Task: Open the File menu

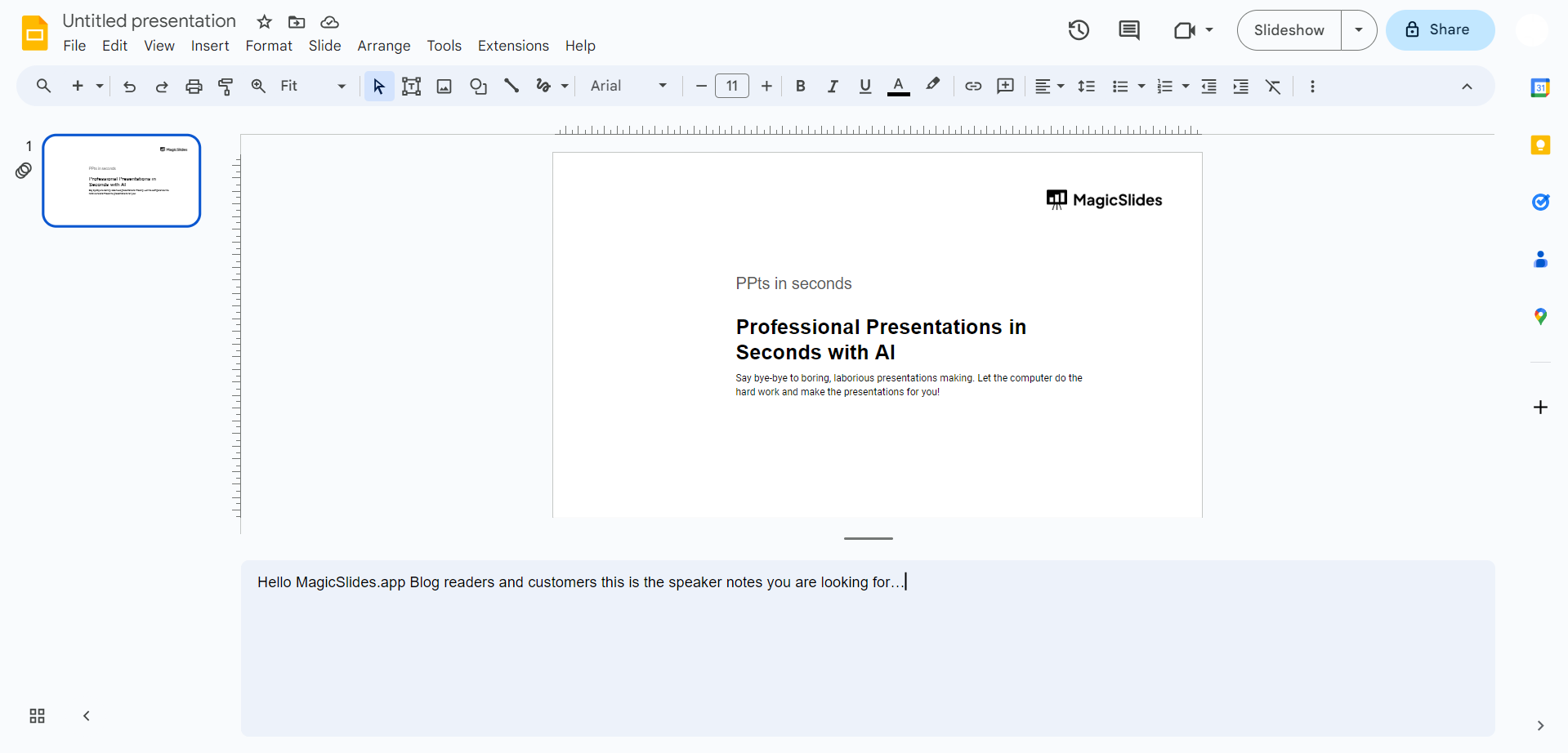Action: click(74, 46)
